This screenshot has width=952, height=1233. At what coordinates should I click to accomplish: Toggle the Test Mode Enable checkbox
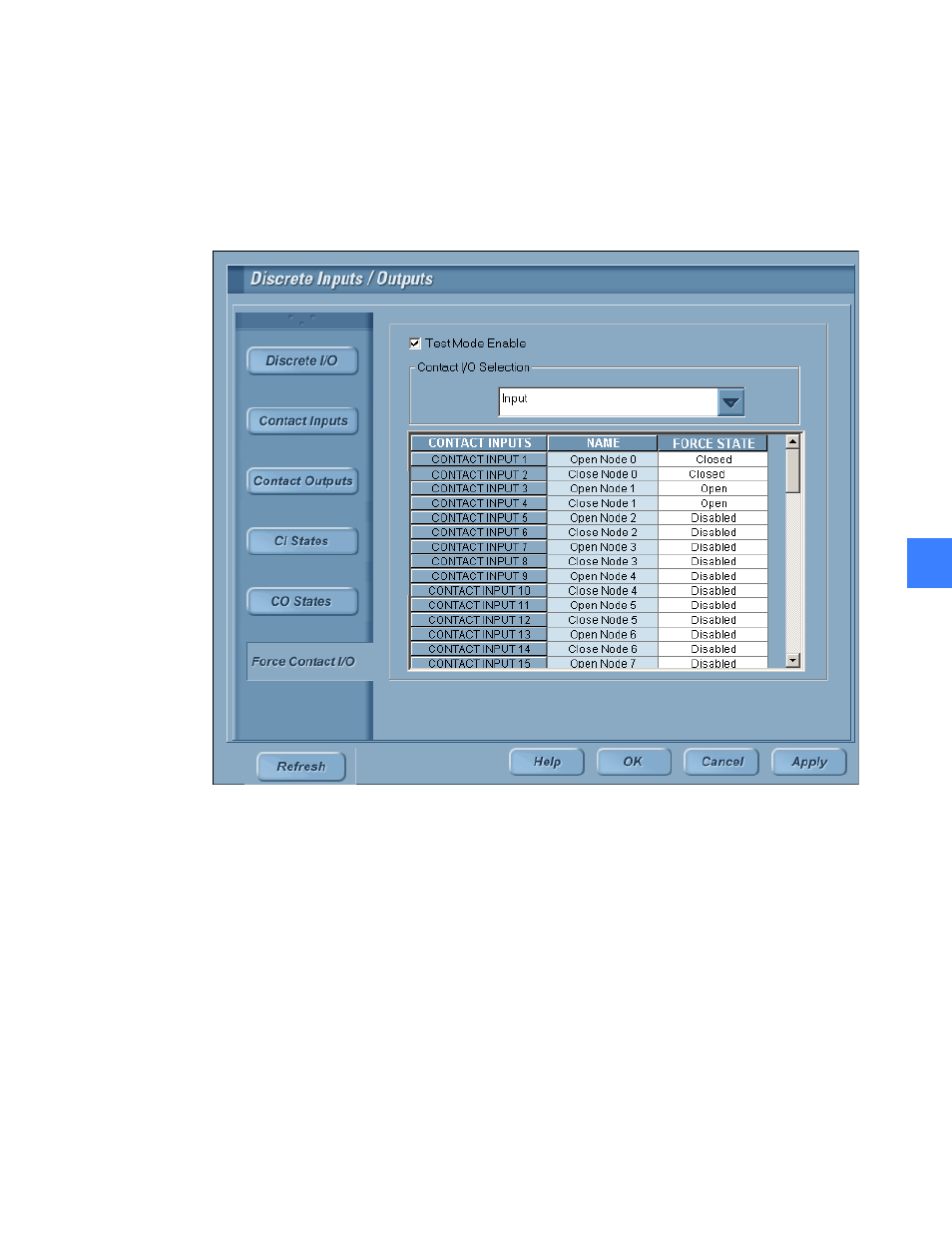coord(415,343)
